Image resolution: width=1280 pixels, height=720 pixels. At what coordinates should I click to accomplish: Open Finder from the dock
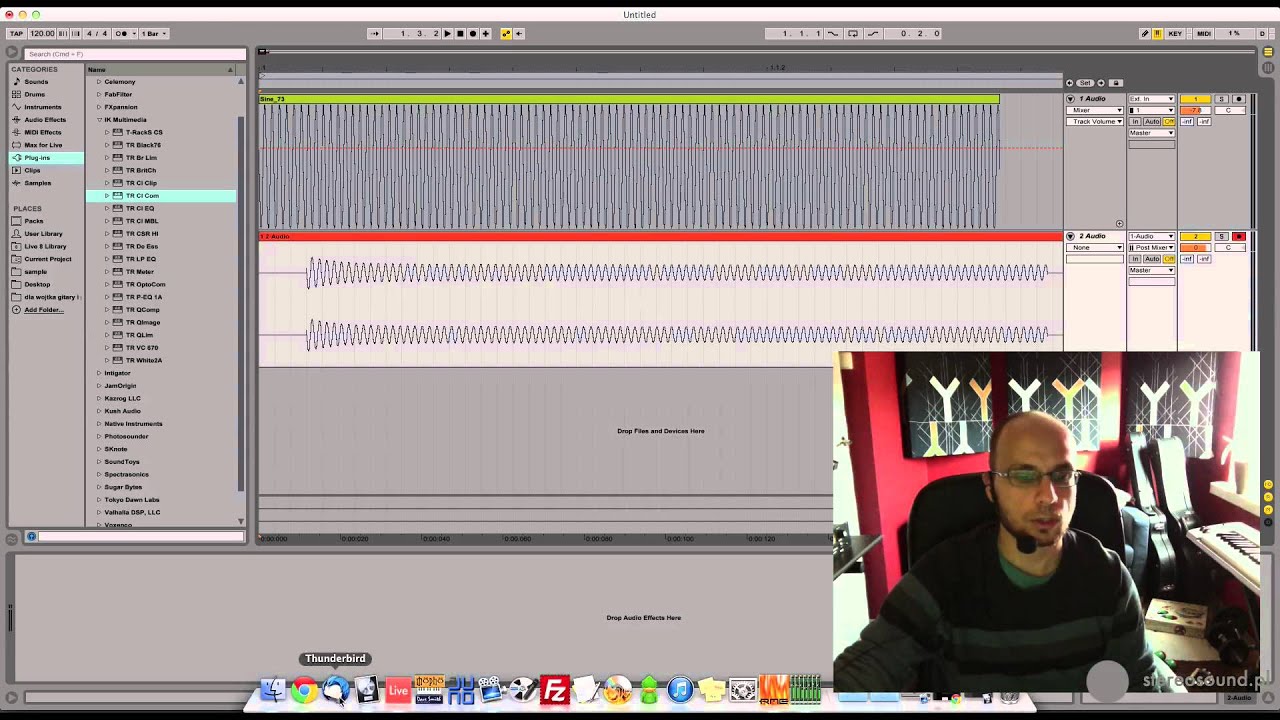(x=272, y=690)
